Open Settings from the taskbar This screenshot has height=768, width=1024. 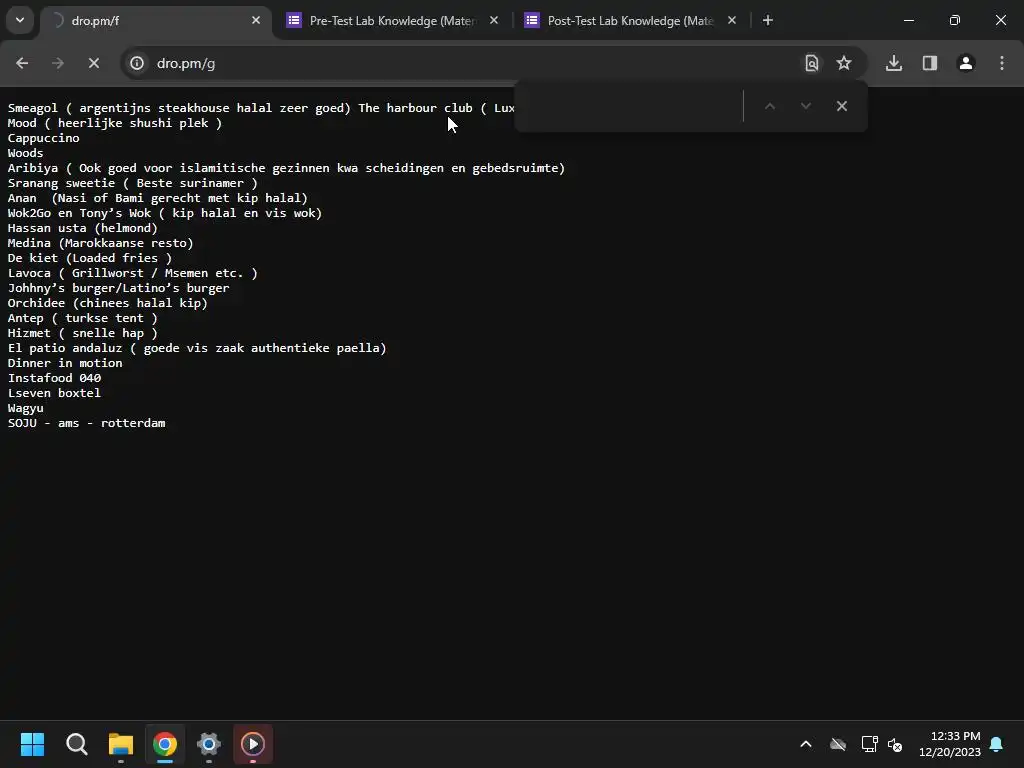209,744
